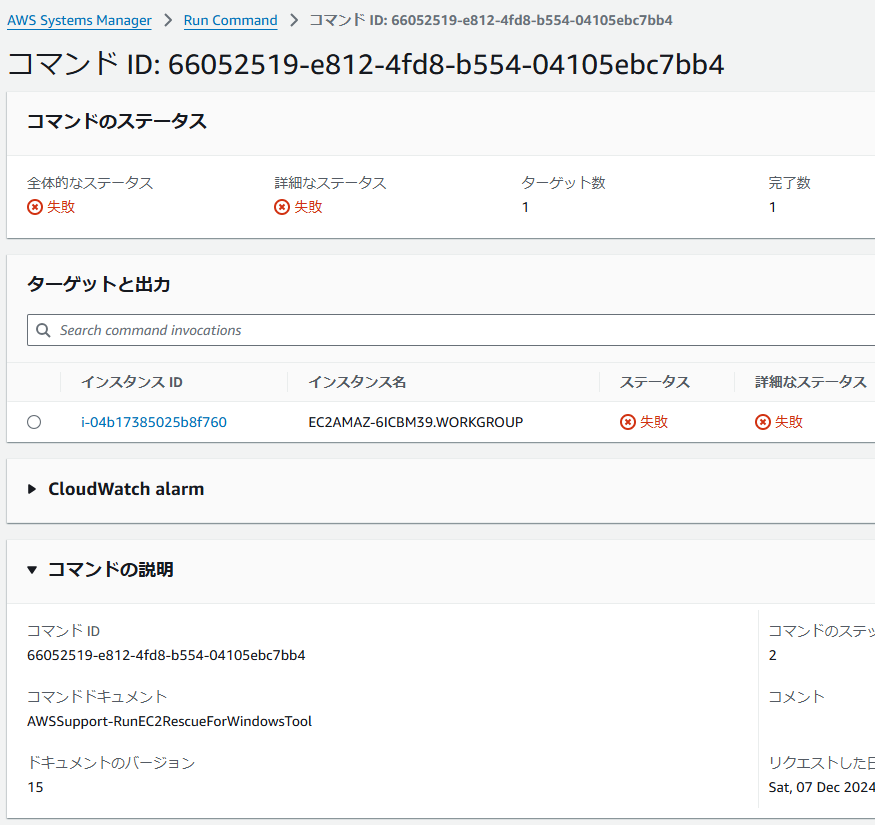
Task: Click the Search command invocations field
Action: tap(451, 330)
